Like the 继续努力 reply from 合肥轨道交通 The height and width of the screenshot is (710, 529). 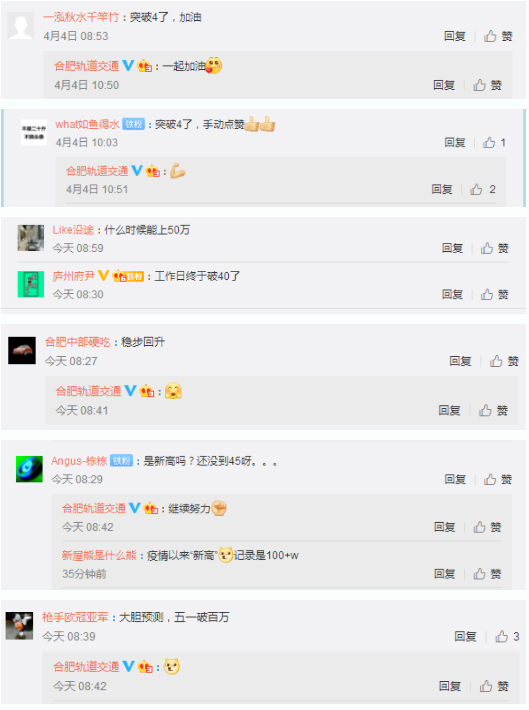[x=487, y=527]
